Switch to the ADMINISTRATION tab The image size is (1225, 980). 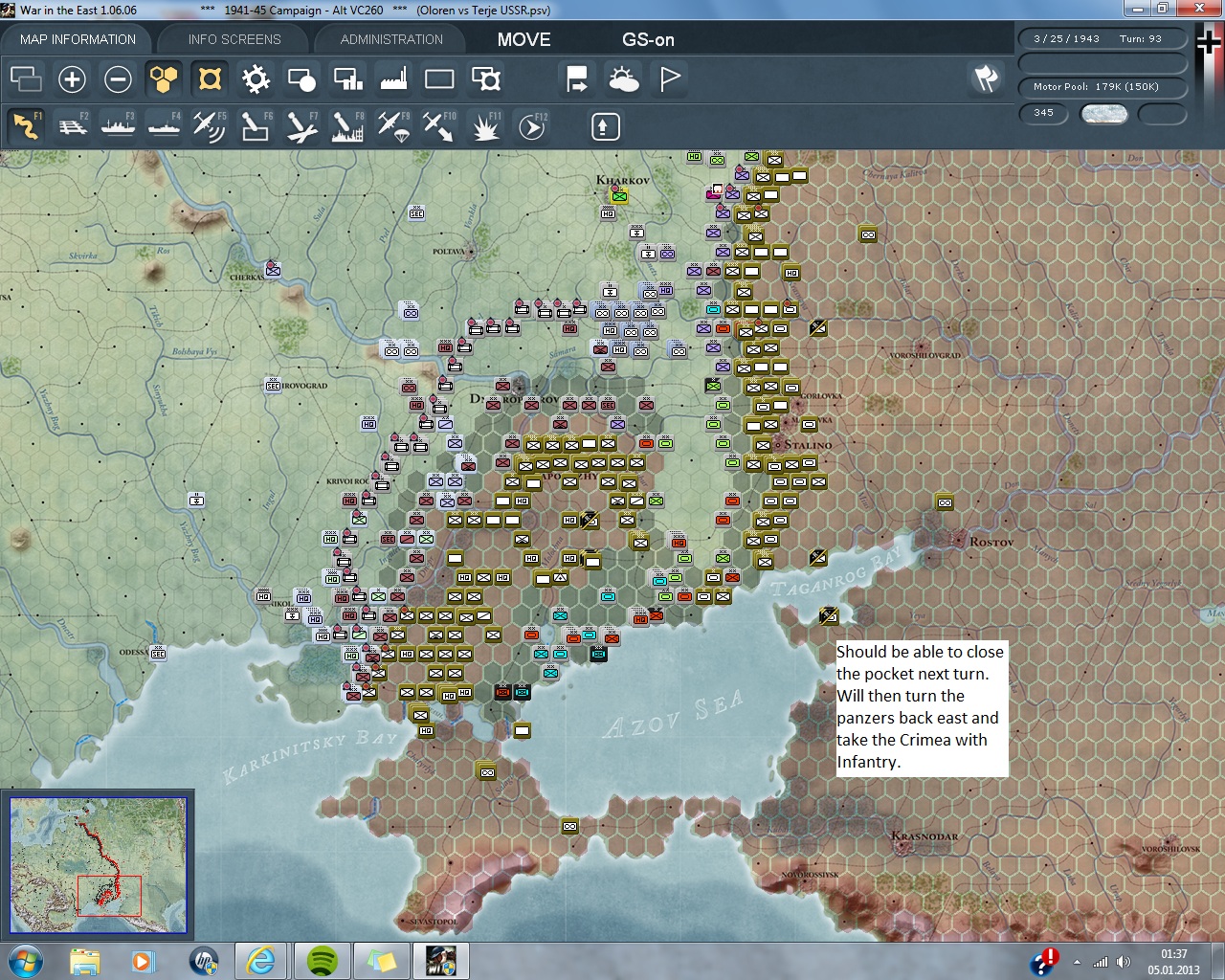[x=391, y=39]
